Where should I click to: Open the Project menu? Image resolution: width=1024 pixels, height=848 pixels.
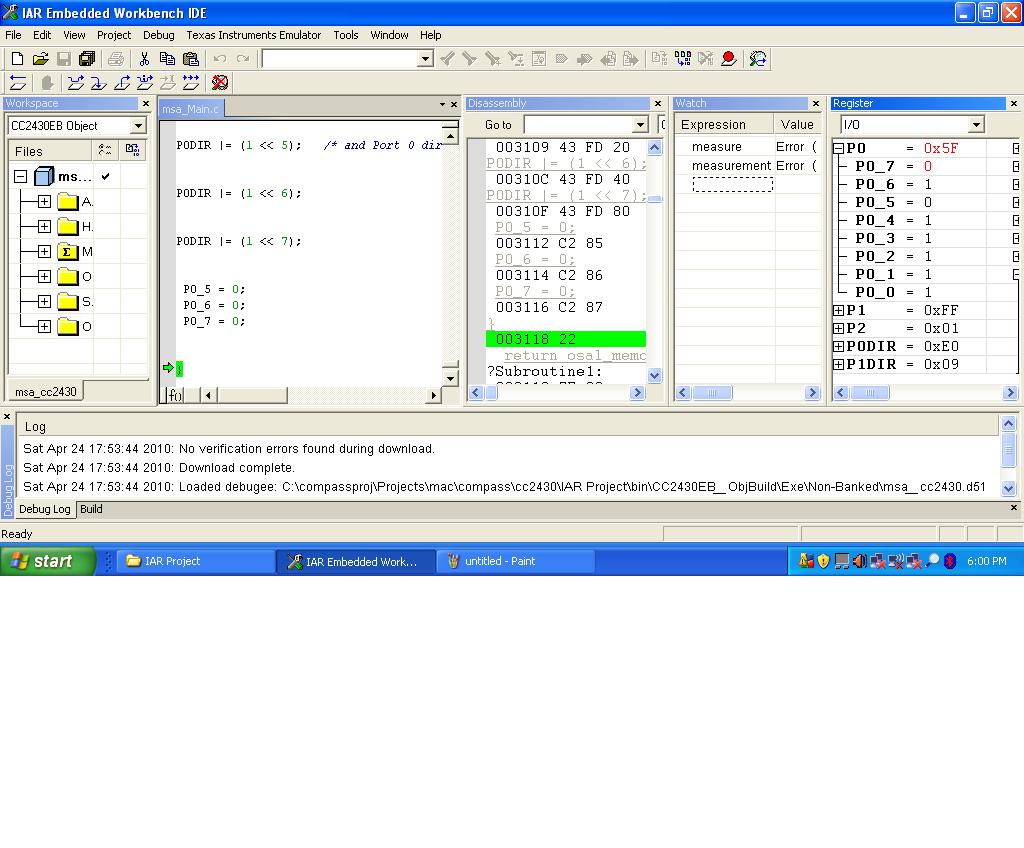[114, 35]
